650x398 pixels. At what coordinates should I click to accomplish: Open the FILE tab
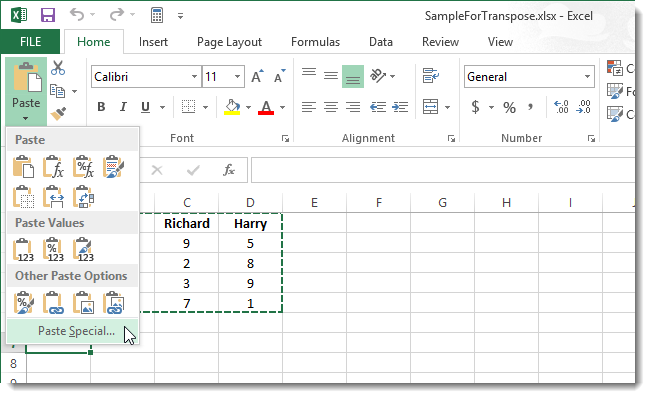click(30, 42)
